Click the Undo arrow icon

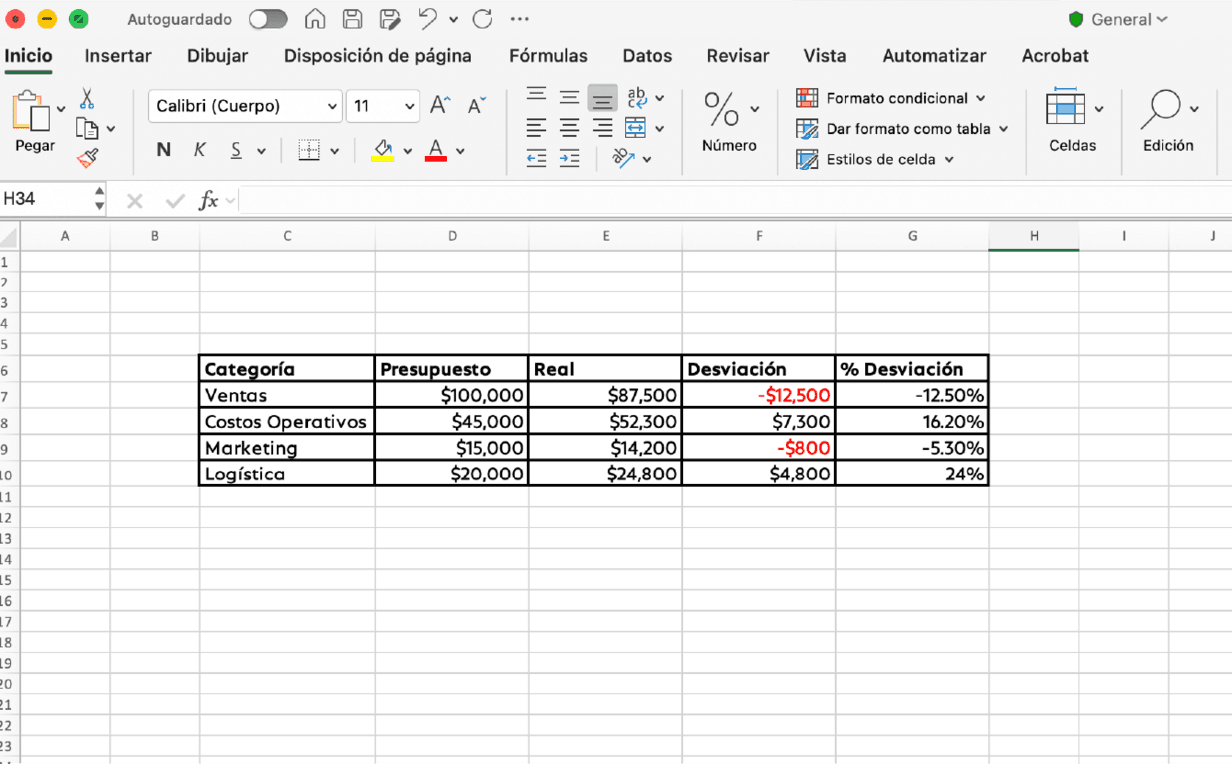427,19
